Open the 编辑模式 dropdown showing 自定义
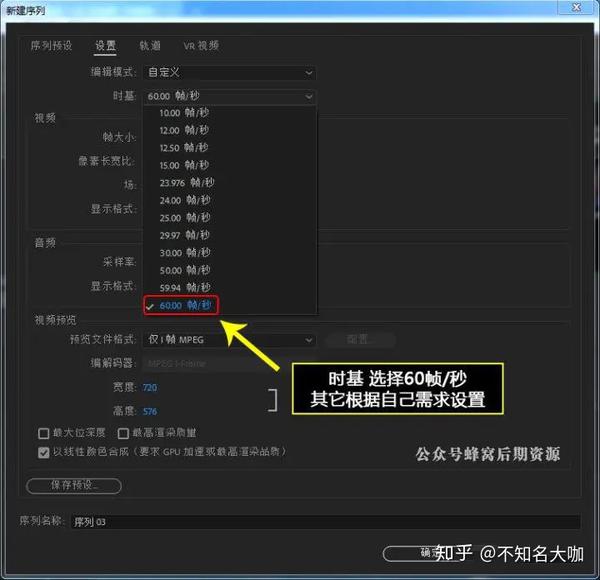 click(x=230, y=72)
